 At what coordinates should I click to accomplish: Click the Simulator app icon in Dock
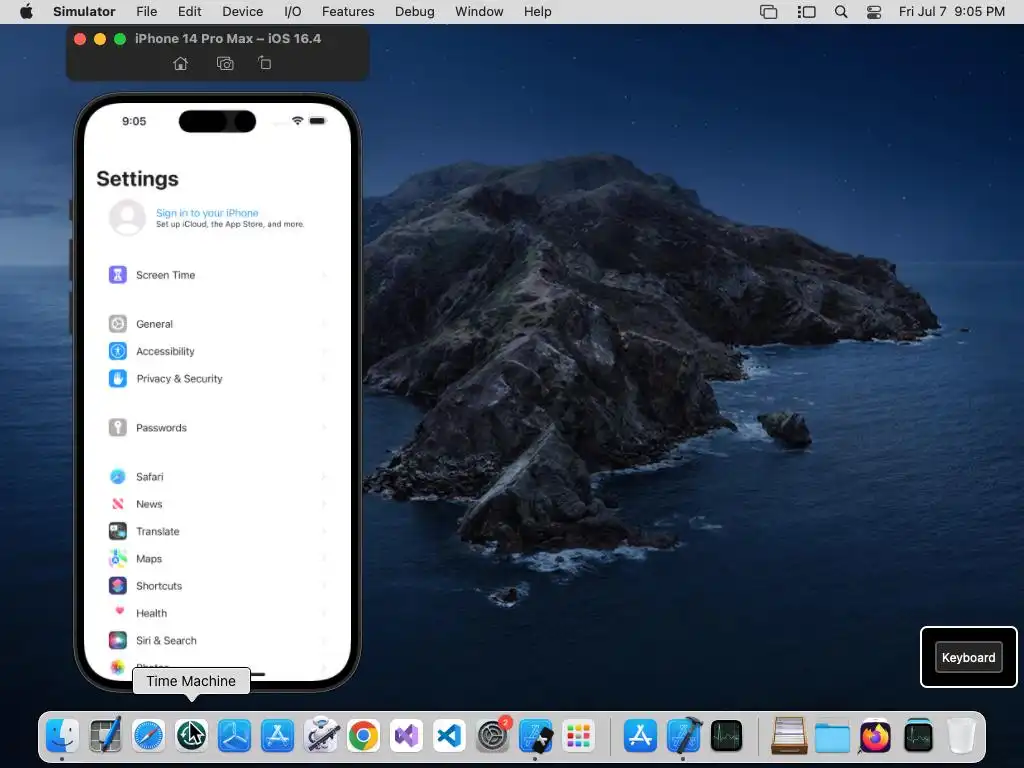(536, 736)
